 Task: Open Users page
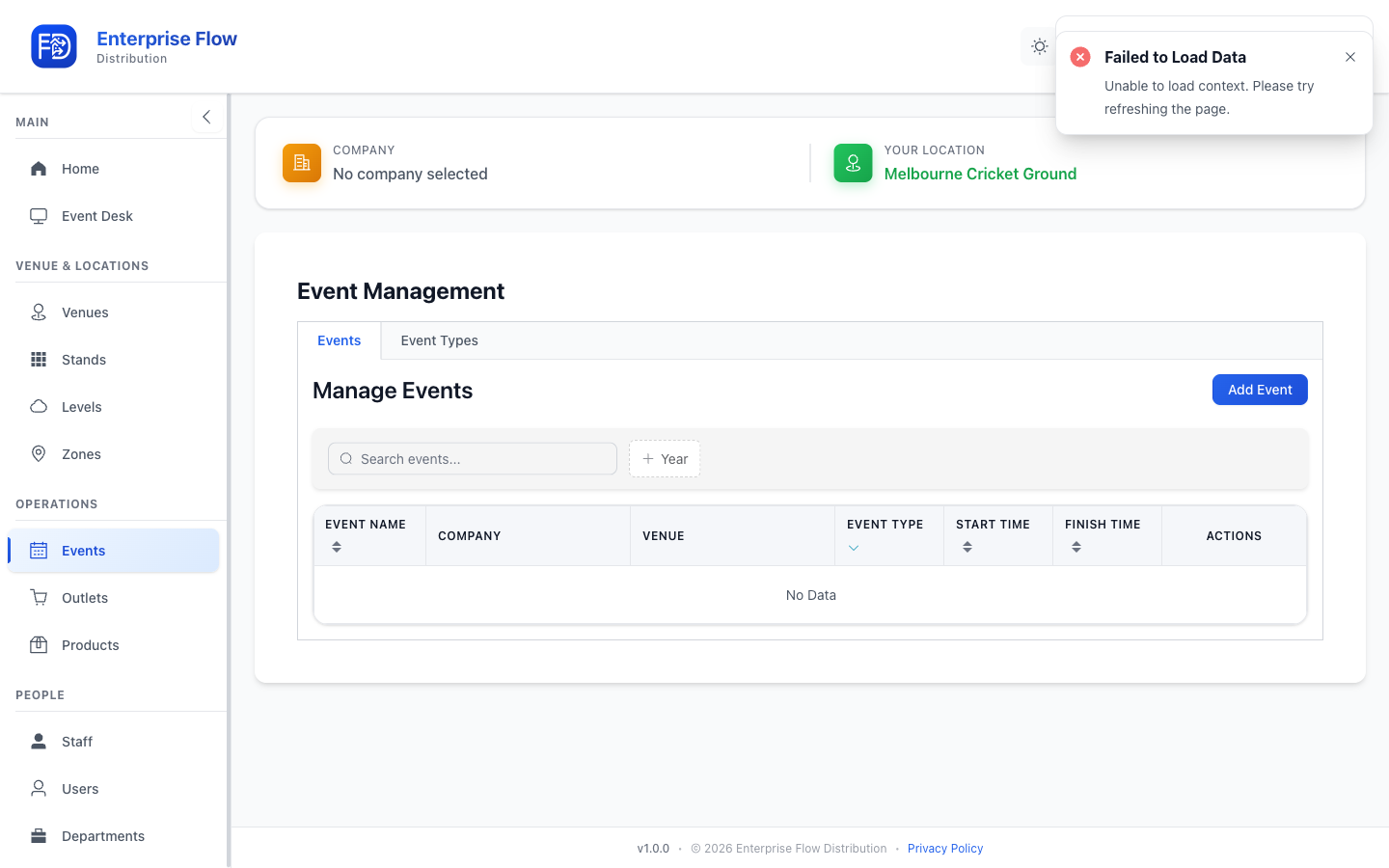(114, 789)
